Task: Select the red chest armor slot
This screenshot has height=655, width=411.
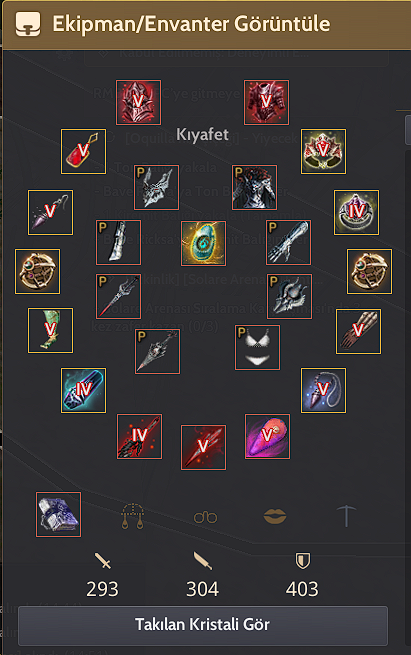Action: click(266, 102)
